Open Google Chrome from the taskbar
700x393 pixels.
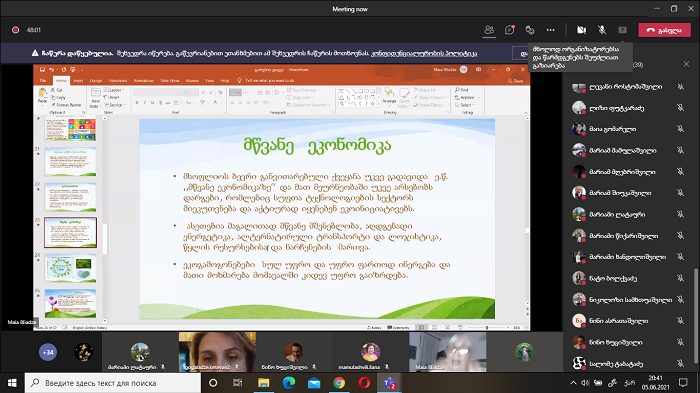point(339,383)
